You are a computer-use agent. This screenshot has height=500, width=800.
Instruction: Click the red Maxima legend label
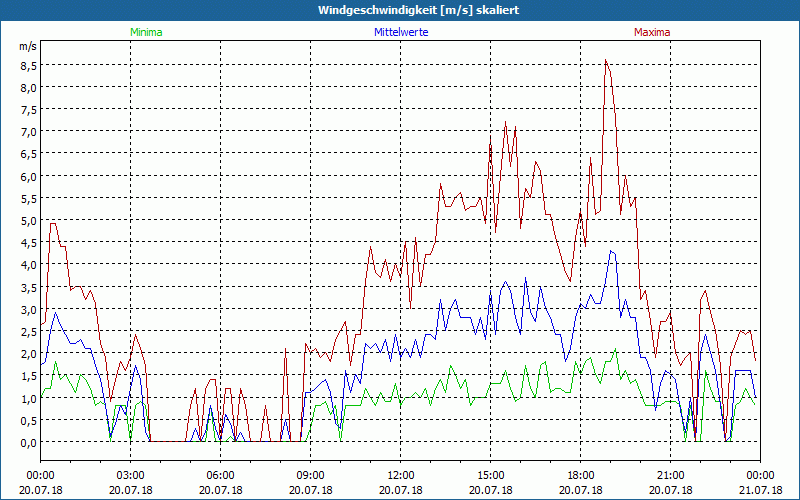pyautogui.click(x=652, y=32)
